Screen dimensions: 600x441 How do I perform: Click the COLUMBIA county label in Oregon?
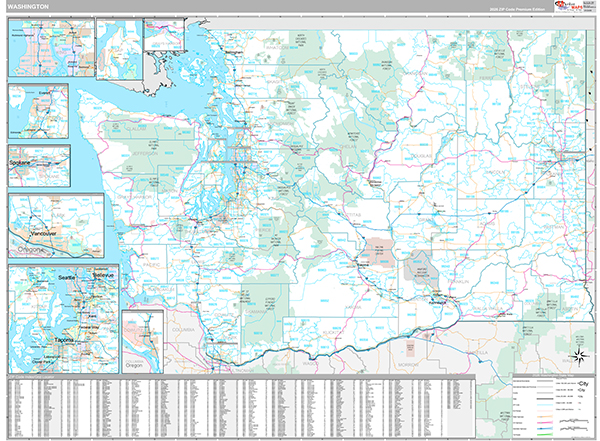coord(183,330)
